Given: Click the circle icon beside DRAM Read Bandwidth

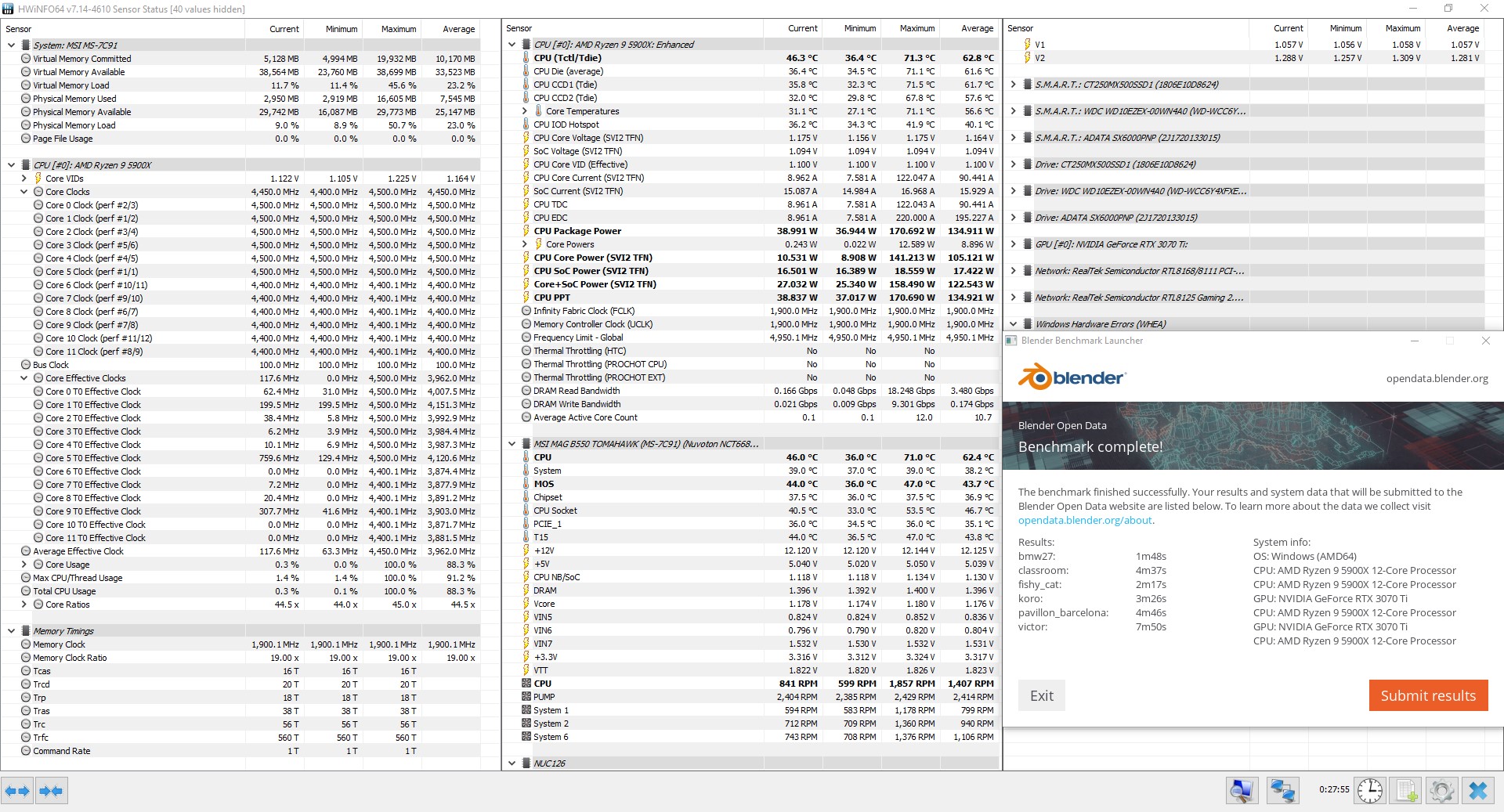Looking at the screenshot, I should pos(526,391).
